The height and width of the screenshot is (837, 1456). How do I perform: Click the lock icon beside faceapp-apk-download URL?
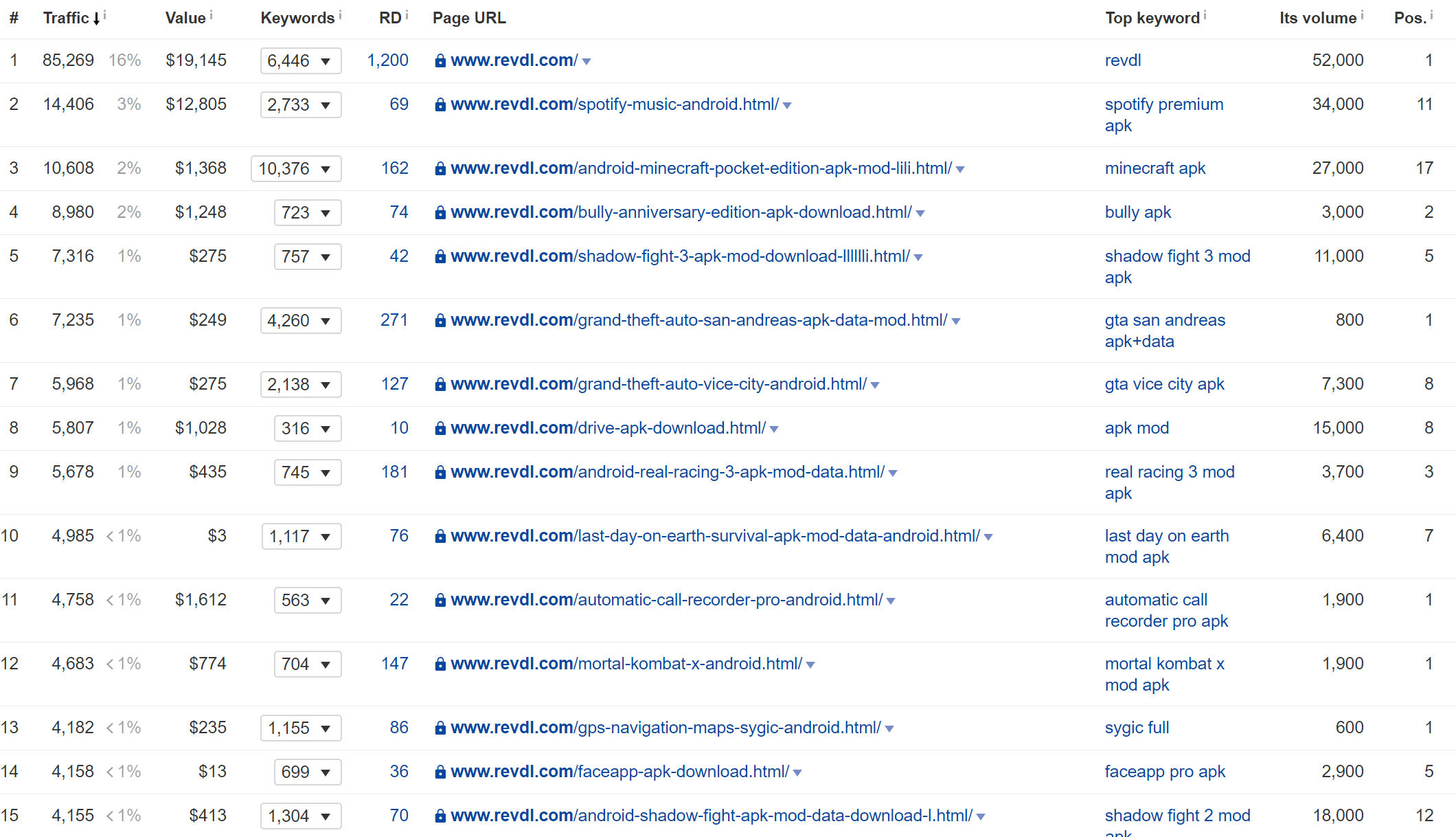pyautogui.click(x=440, y=772)
